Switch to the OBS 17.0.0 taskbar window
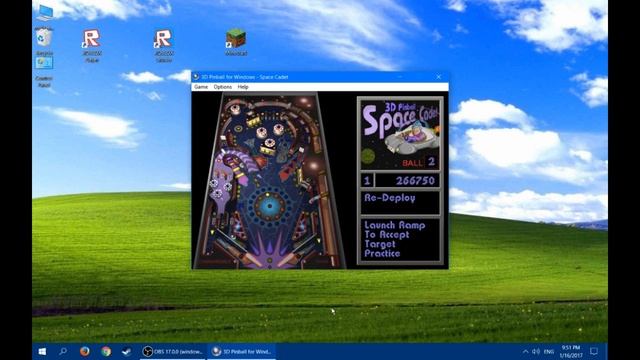Image resolution: width=640 pixels, height=360 pixels. pyautogui.click(x=173, y=351)
